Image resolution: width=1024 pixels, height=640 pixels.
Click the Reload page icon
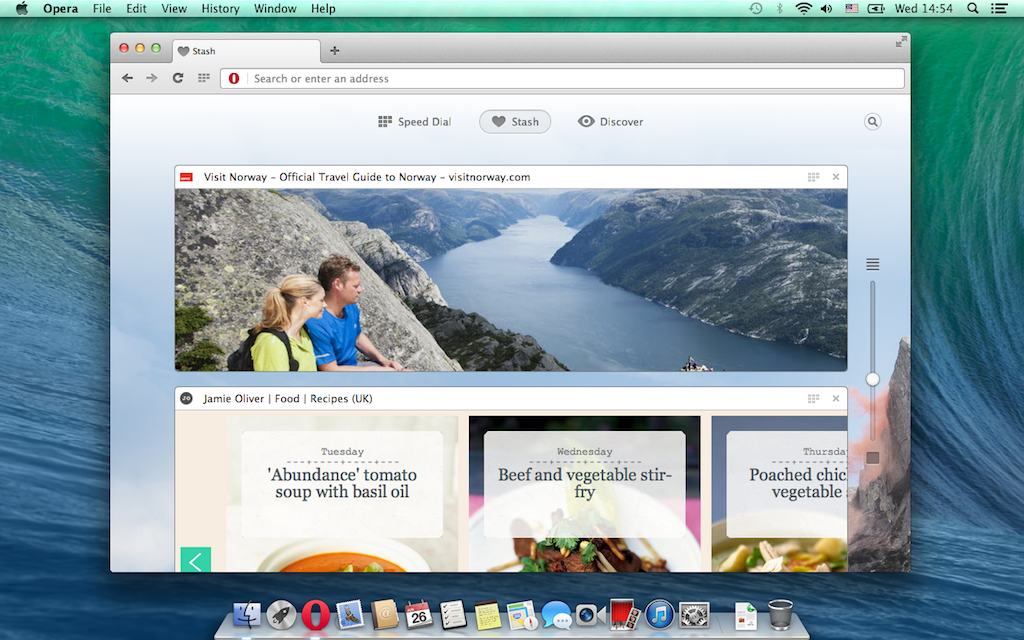[x=178, y=78]
